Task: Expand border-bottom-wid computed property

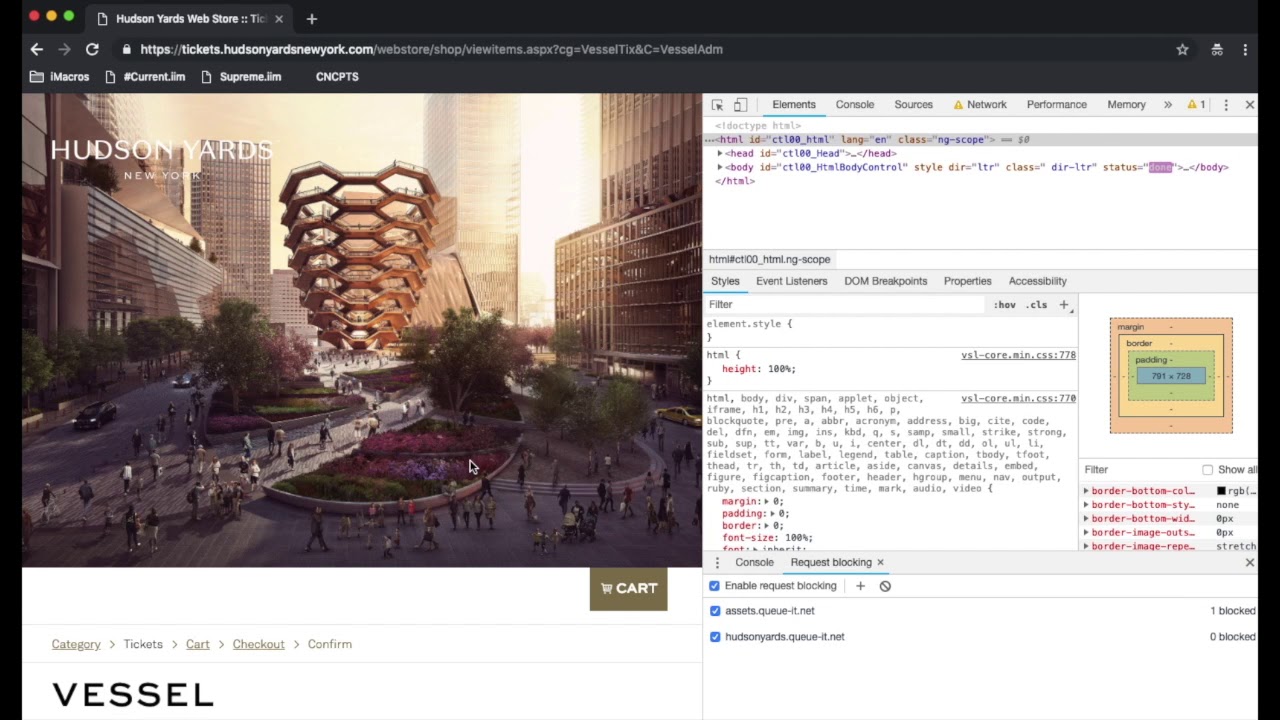Action: pos(1086,519)
